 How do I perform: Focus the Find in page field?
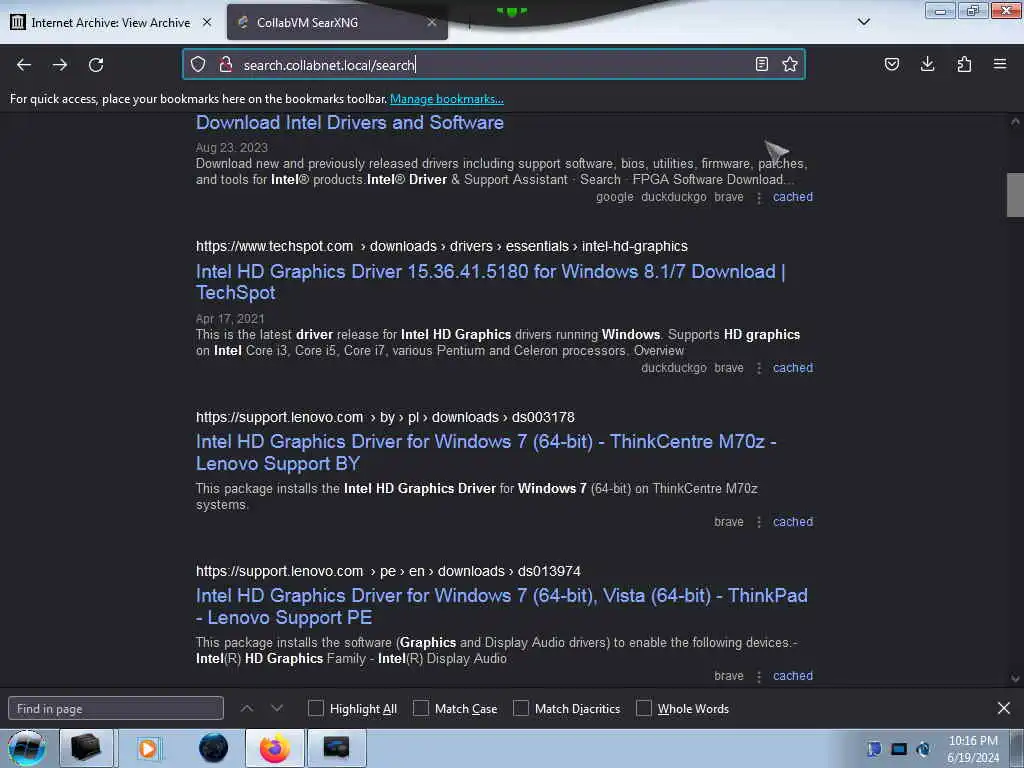click(116, 709)
